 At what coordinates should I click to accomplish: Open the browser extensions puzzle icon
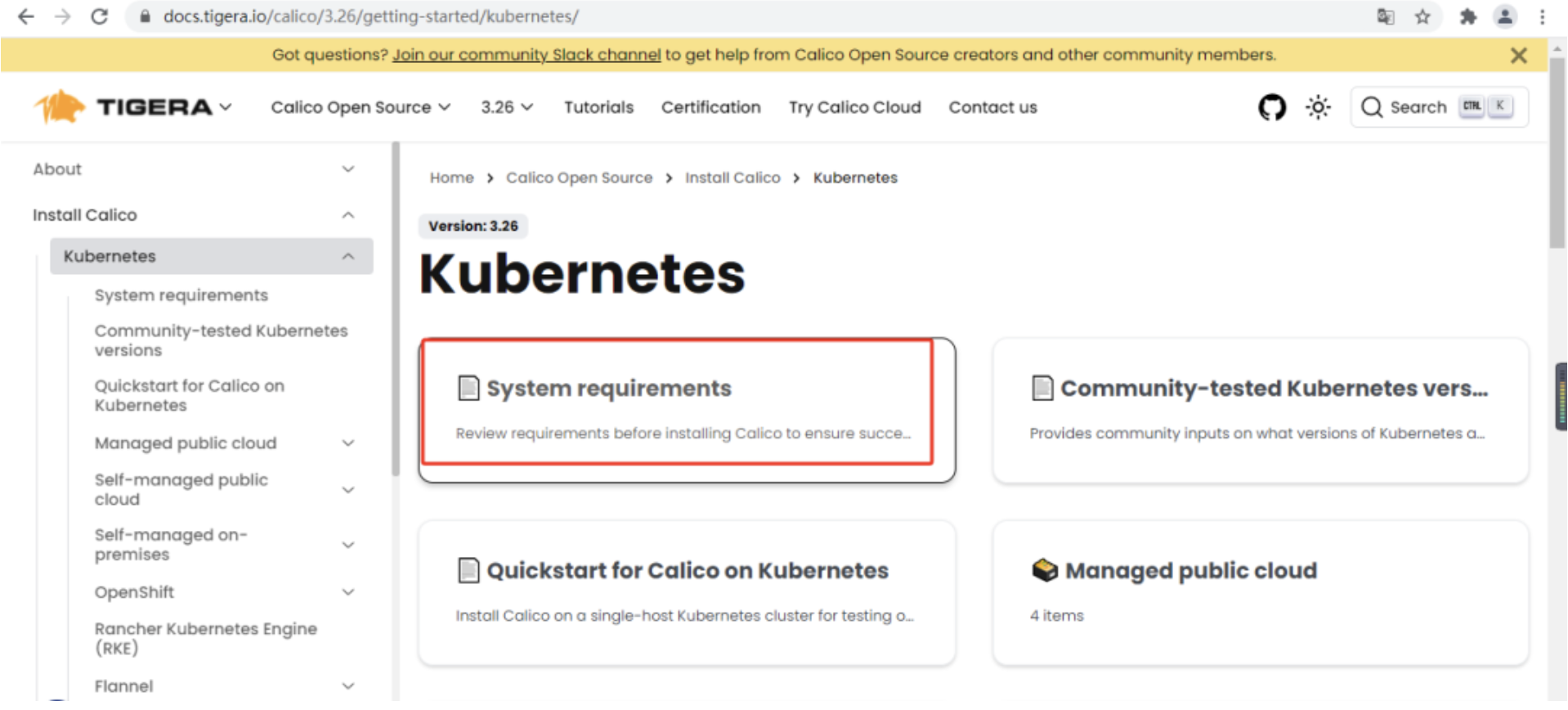click(1467, 16)
